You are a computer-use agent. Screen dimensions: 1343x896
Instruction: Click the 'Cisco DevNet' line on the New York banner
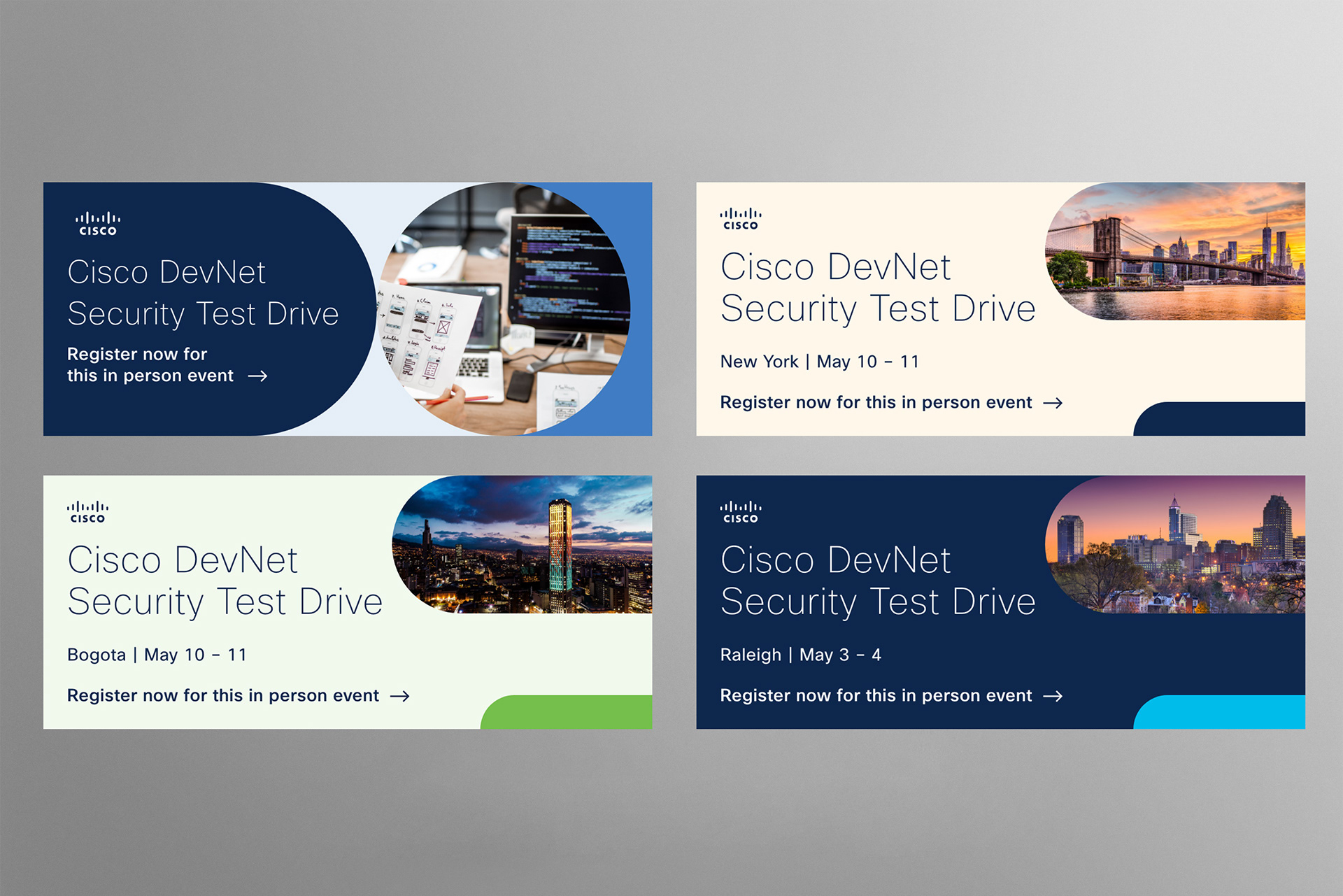click(x=836, y=266)
